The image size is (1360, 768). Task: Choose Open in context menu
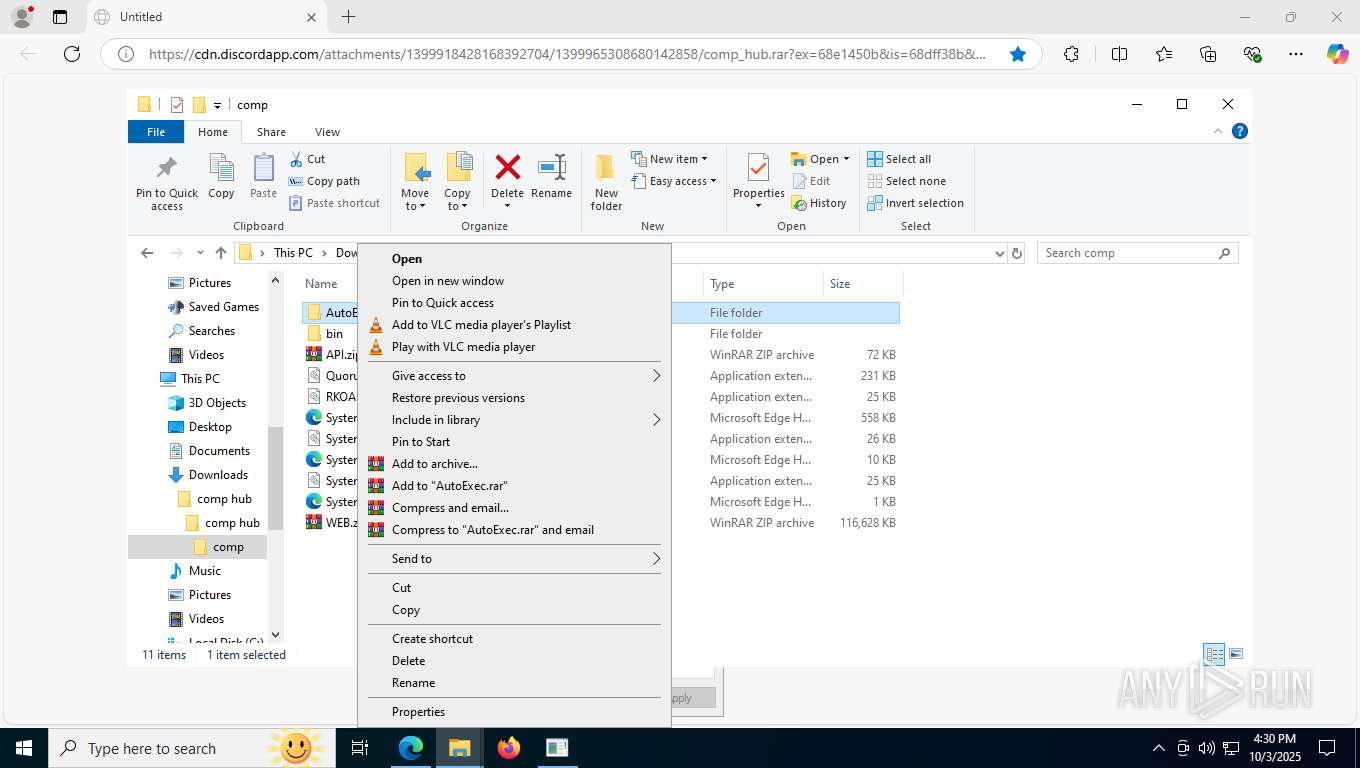(x=514, y=259)
